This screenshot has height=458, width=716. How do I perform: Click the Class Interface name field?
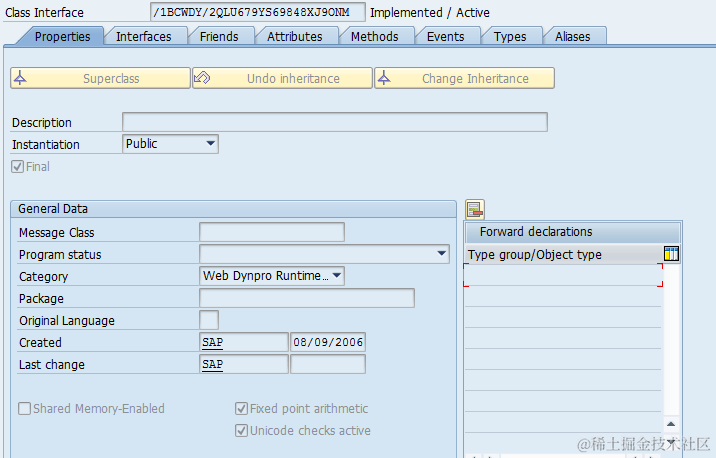click(258, 12)
